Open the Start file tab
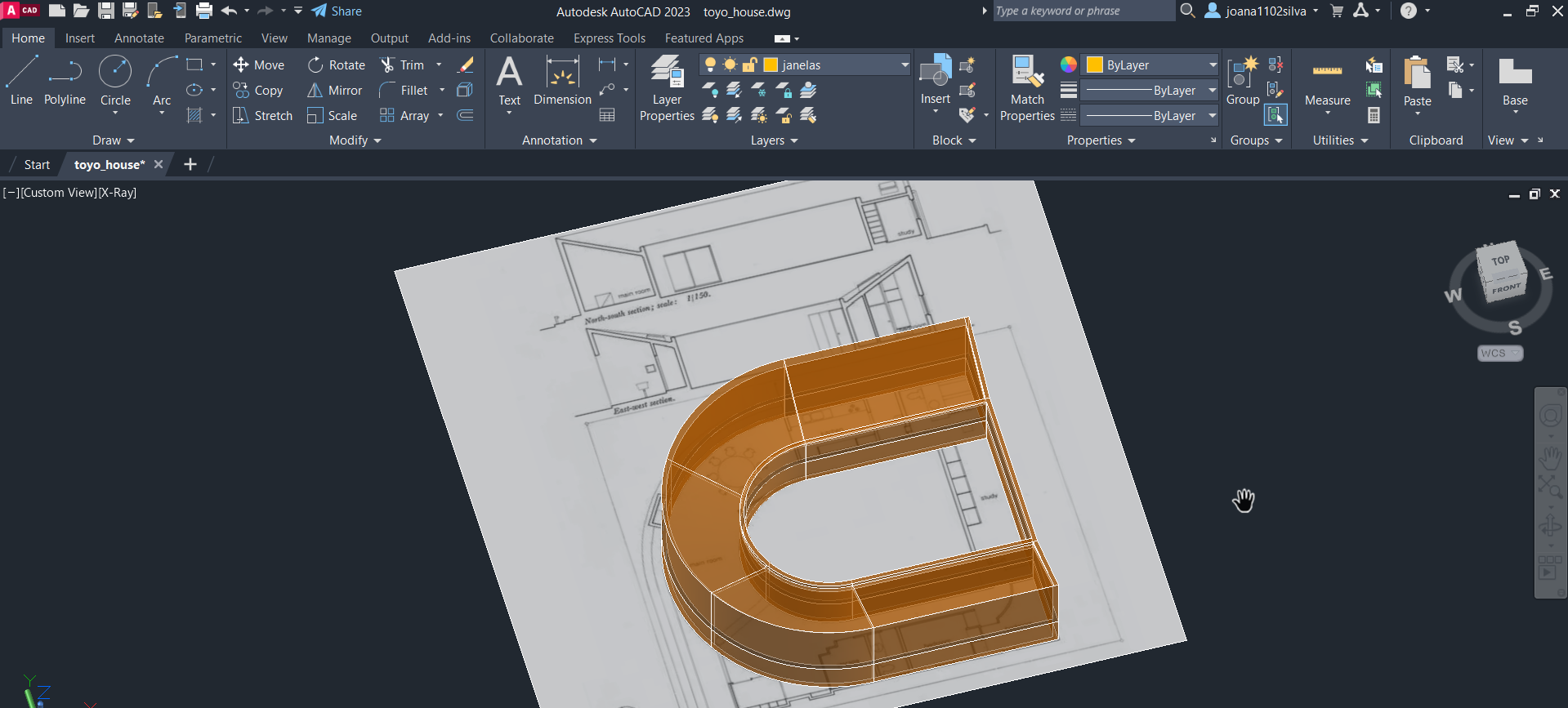The width and height of the screenshot is (1568, 708). 37,165
